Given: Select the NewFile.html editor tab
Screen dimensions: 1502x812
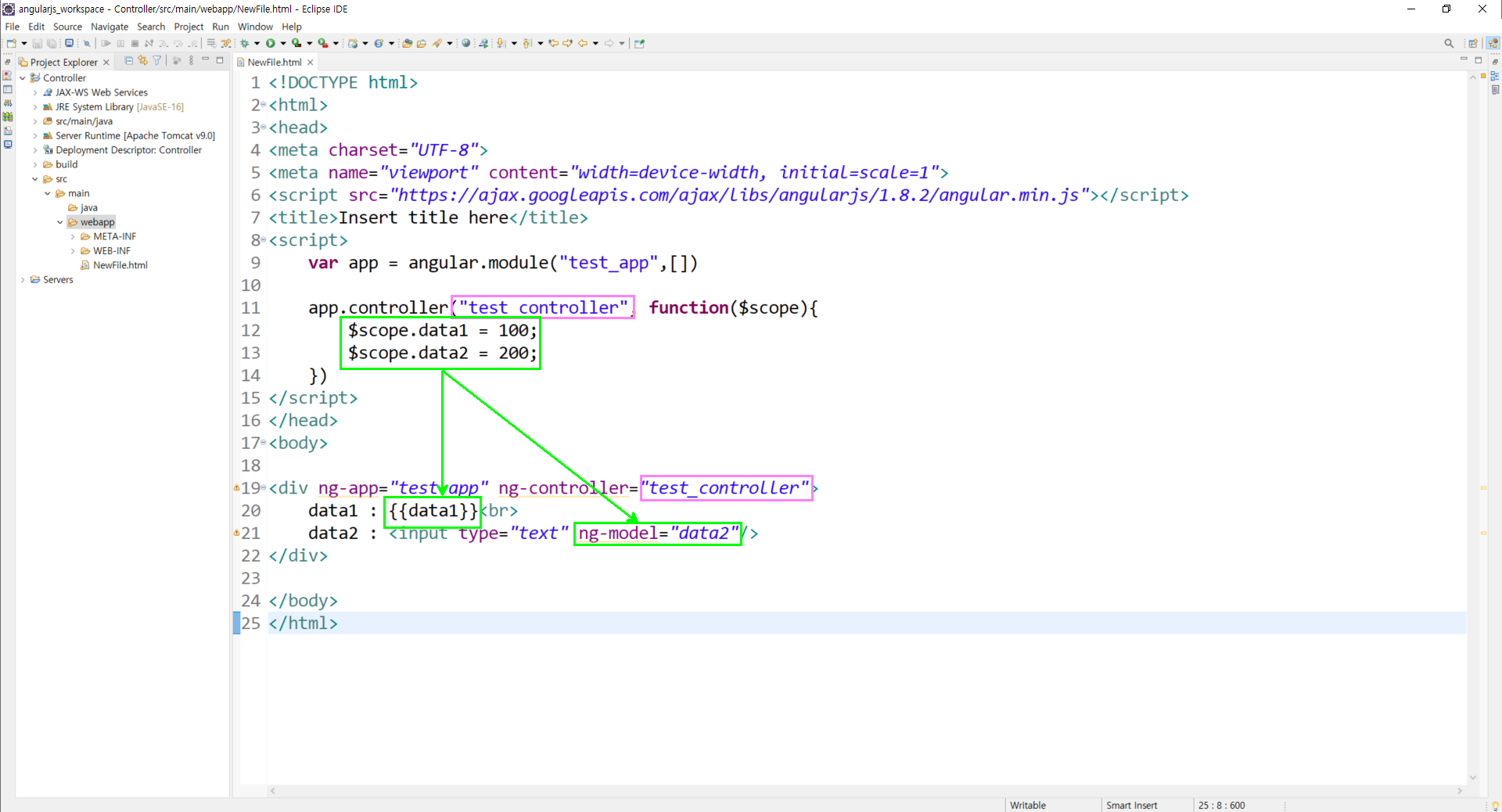Looking at the screenshot, I should [x=275, y=63].
